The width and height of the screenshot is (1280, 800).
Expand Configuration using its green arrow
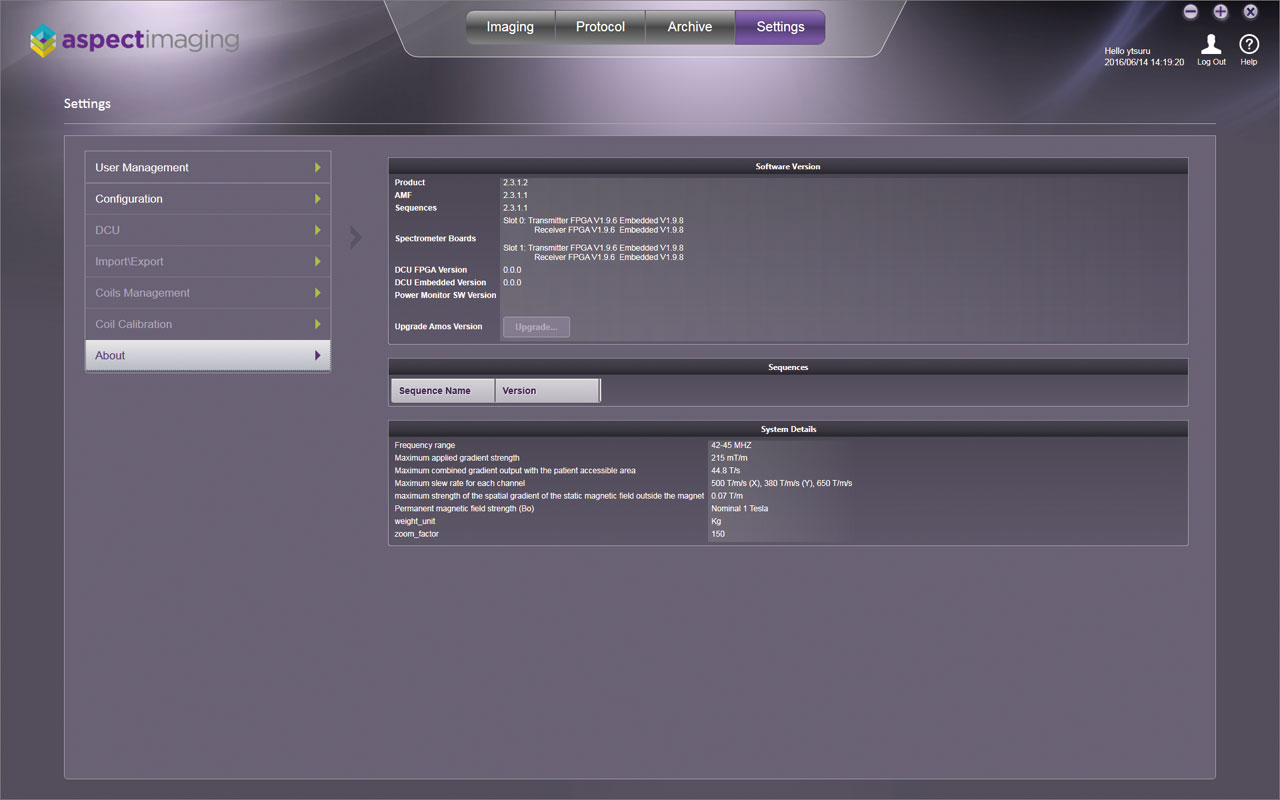[x=318, y=199]
